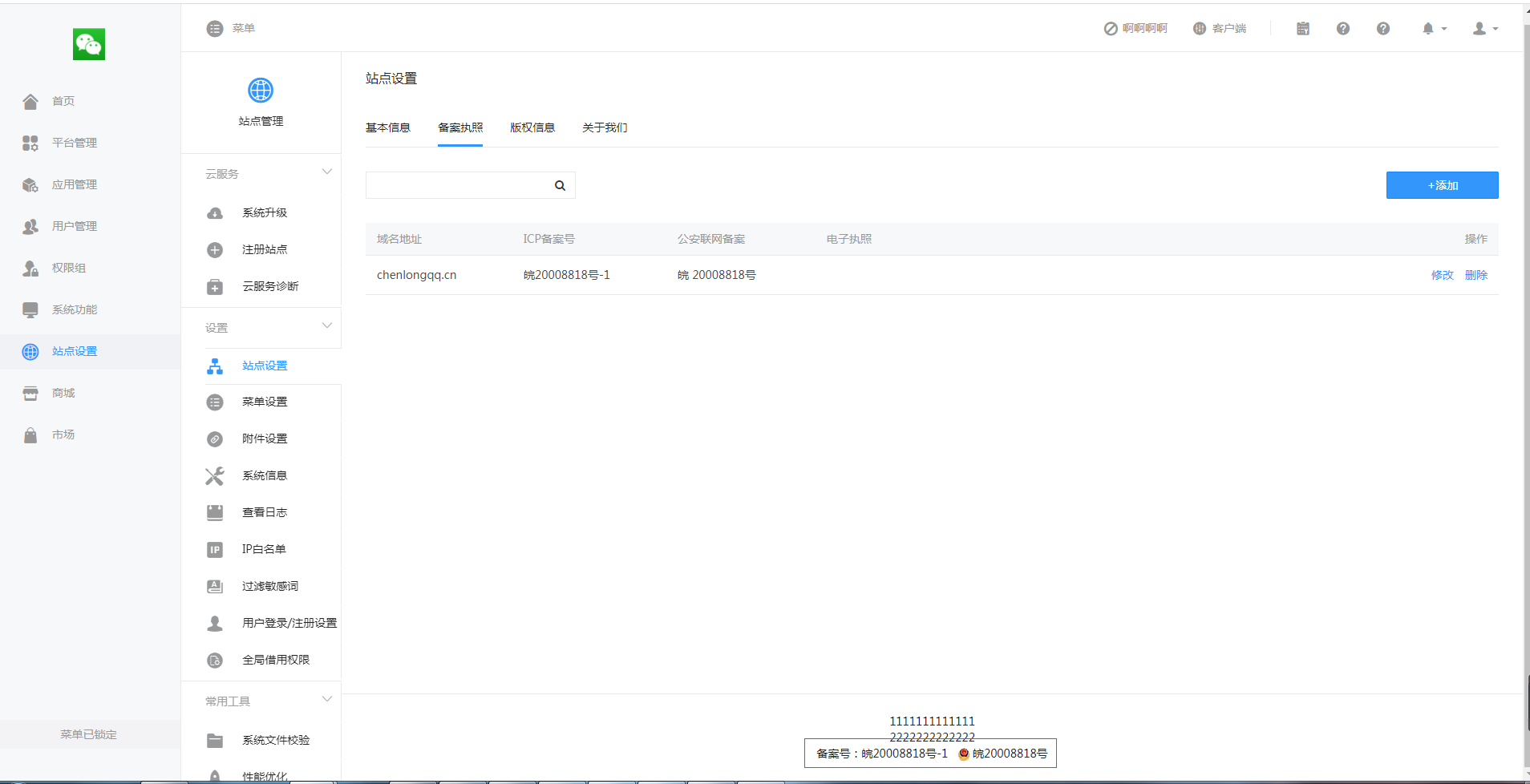
Task: Open the 用户管理 people icon
Action: click(30, 226)
